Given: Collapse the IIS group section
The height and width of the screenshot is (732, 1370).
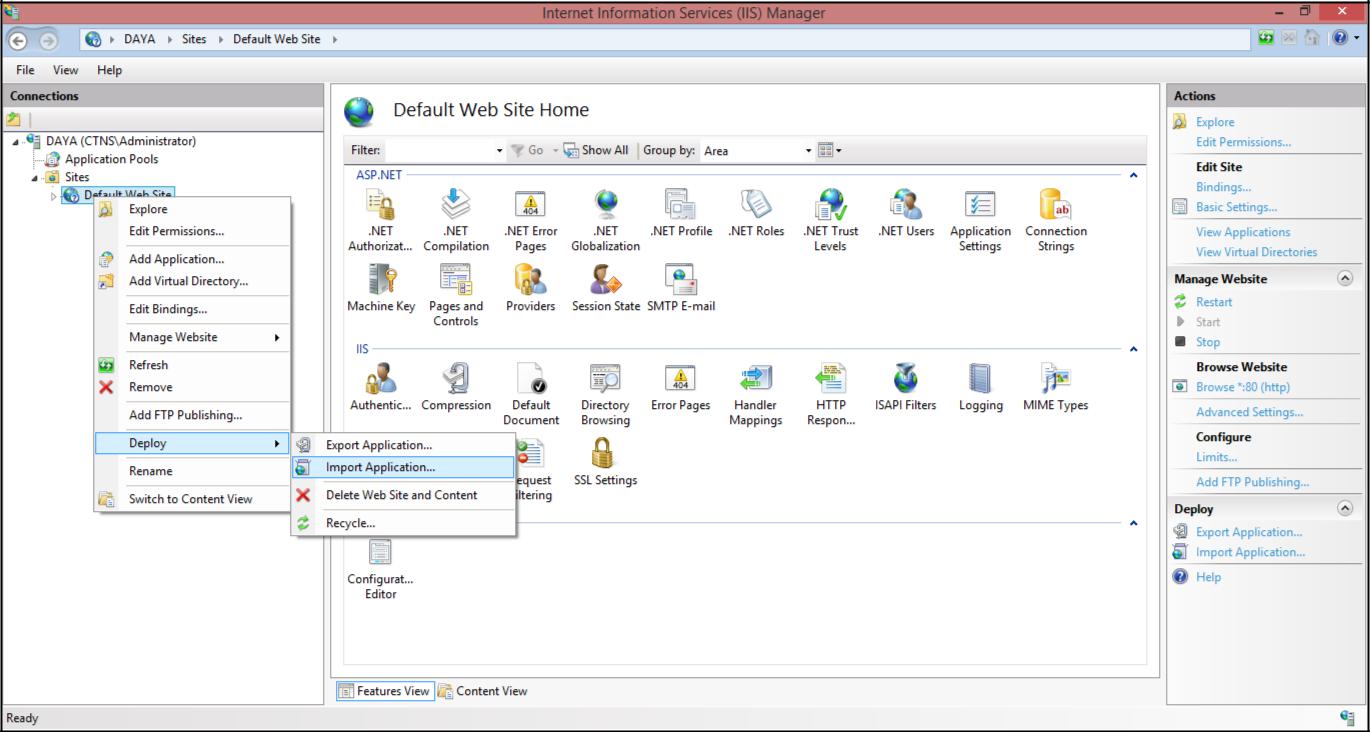Looking at the screenshot, I should coord(1133,350).
